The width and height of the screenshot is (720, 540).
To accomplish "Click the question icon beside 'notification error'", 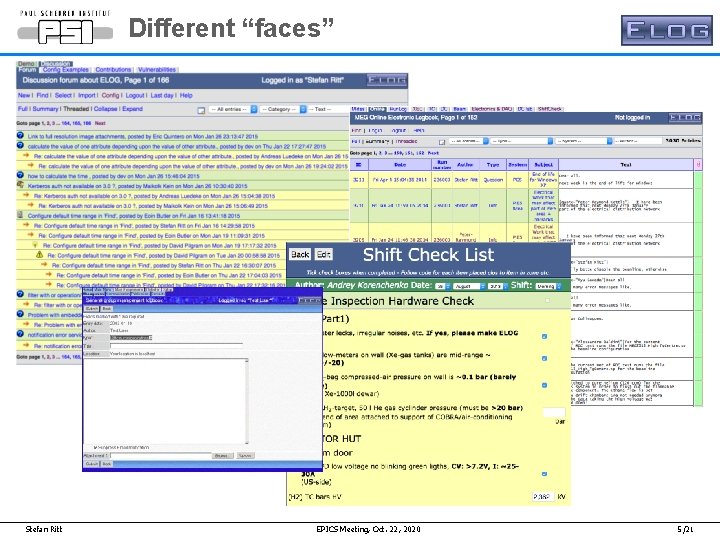I will (20, 334).
